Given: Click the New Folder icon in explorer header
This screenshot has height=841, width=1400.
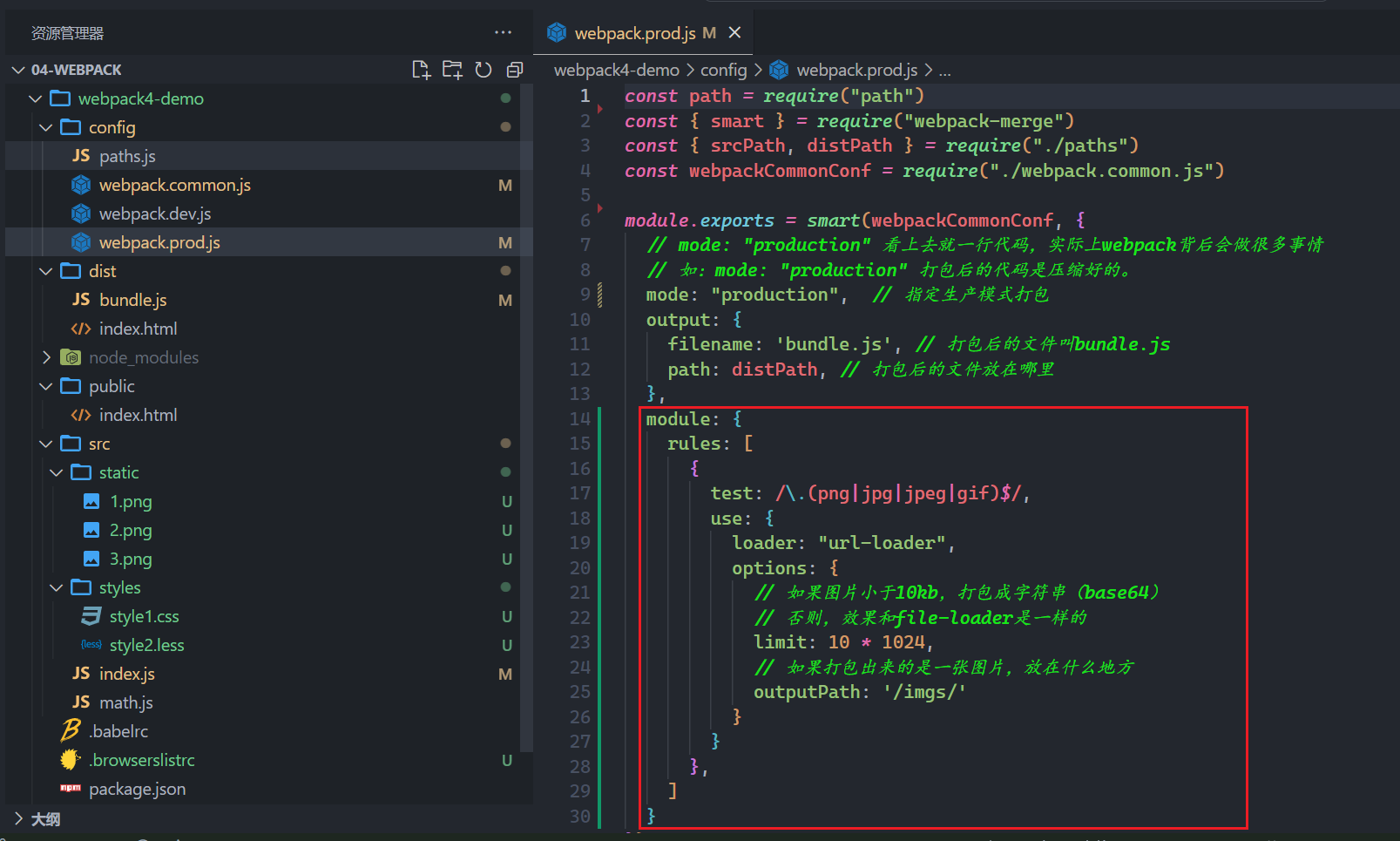Looking at the screenshot, I should (x=452, y=70).
